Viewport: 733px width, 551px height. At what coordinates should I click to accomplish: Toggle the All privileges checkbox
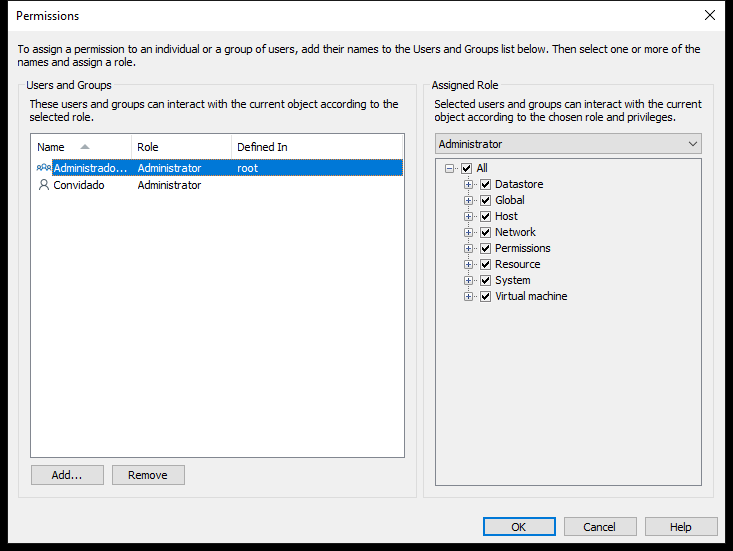[x=466, y=168]
